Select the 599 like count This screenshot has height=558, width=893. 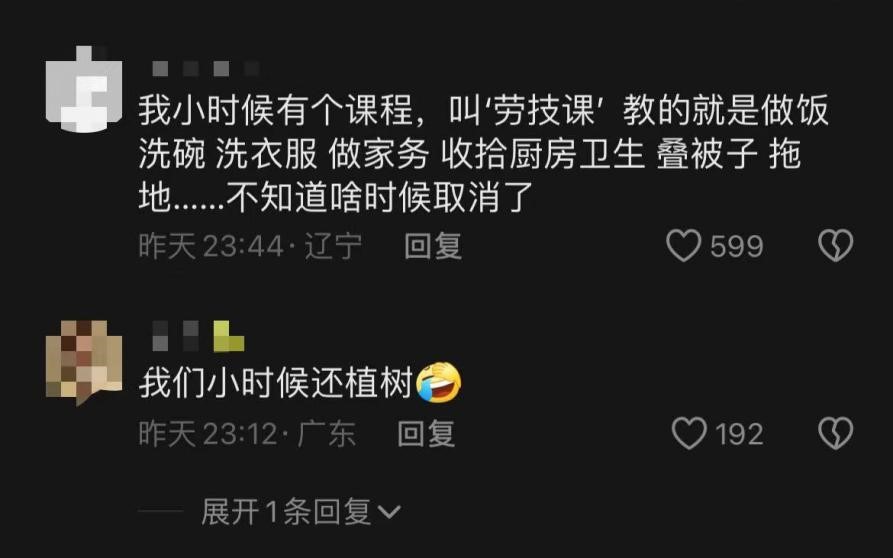tap(736, 246)
